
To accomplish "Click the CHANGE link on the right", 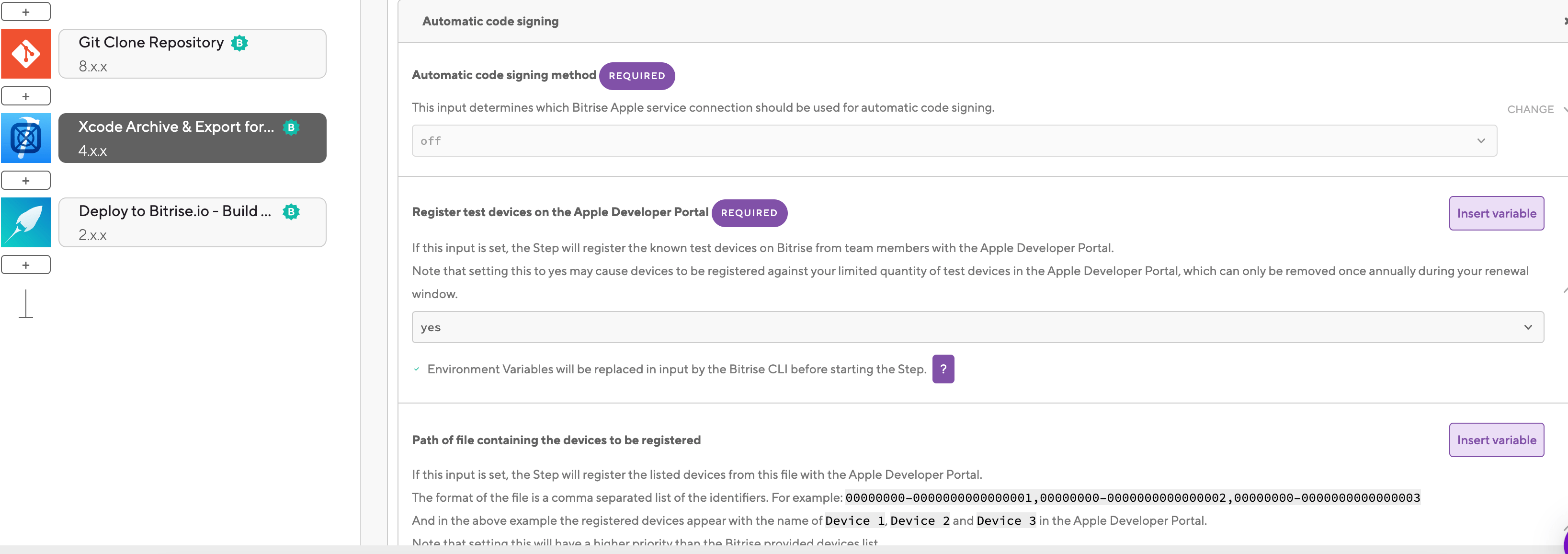I will point(1530,110).
